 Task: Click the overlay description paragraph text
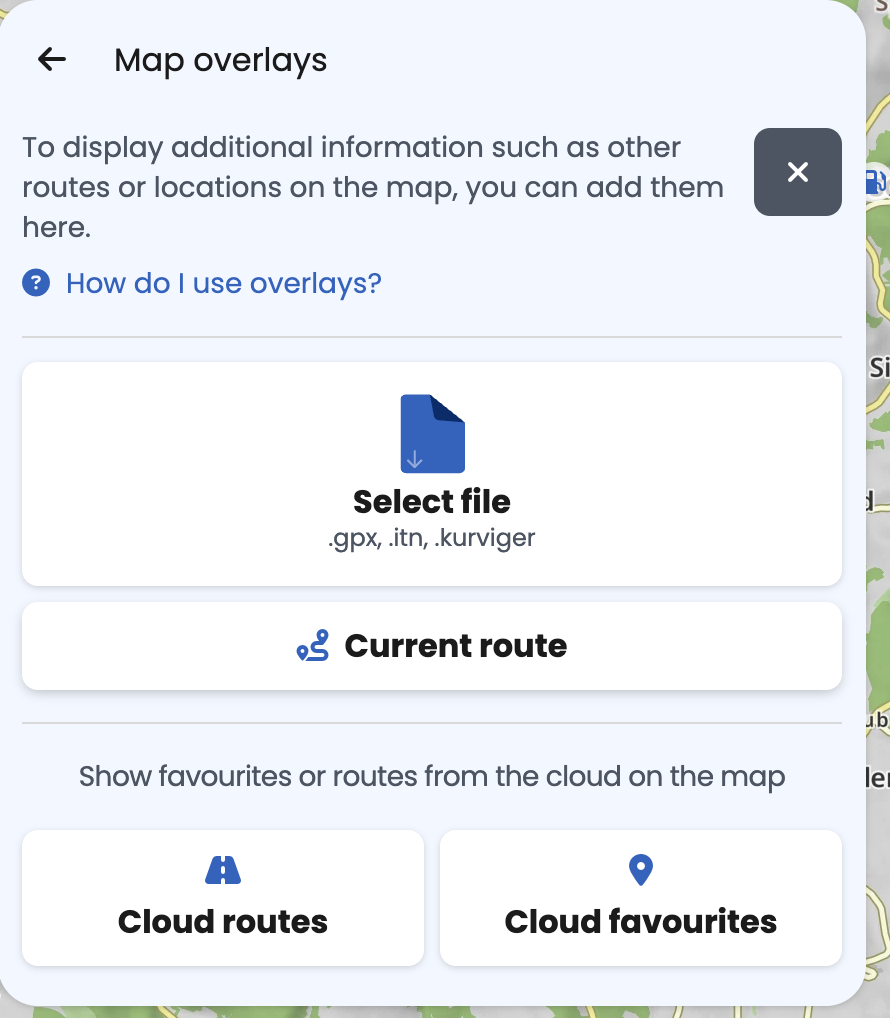[x=372, y=187]
